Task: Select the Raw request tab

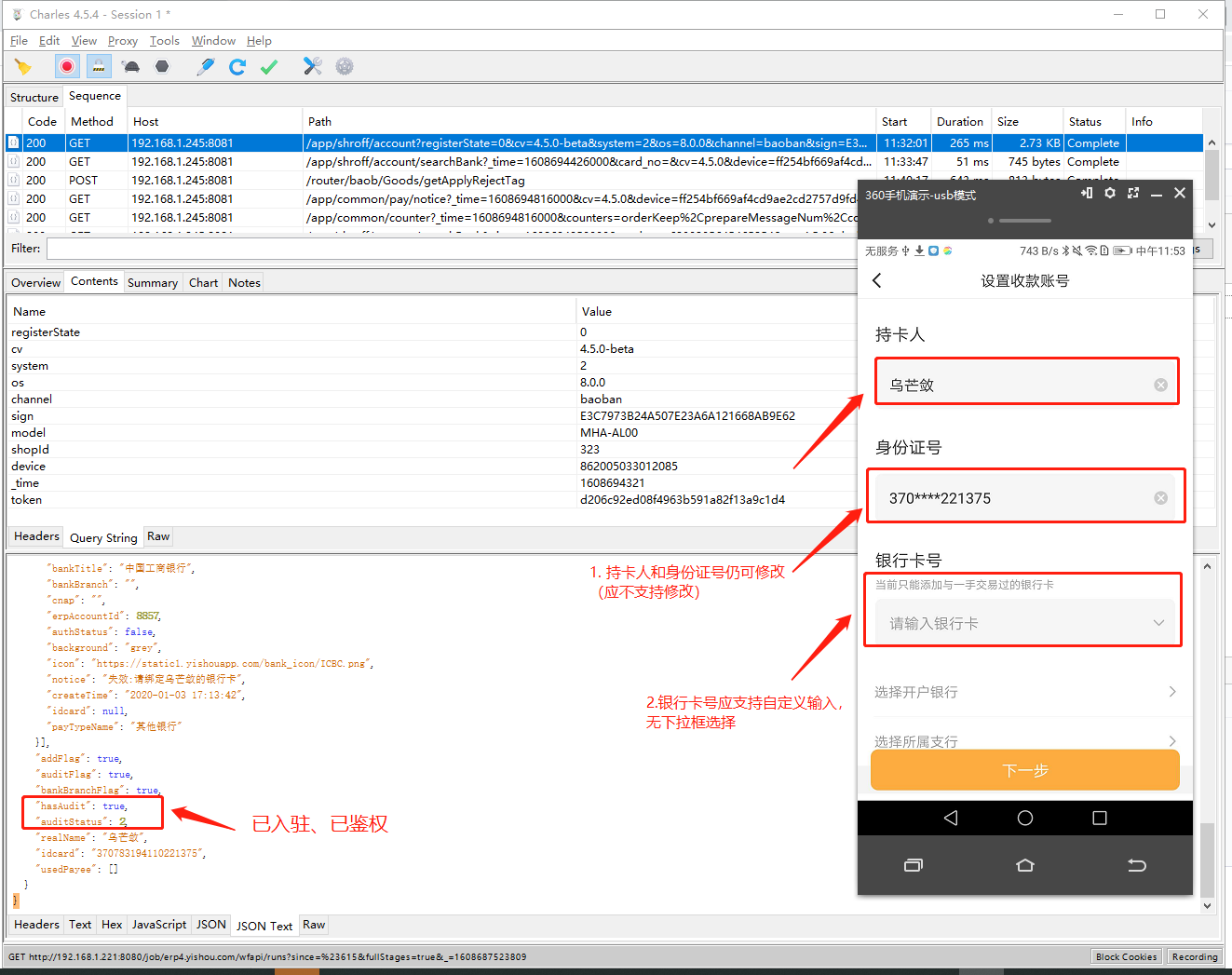Action: pyautogui.click(x=158, y=536)
